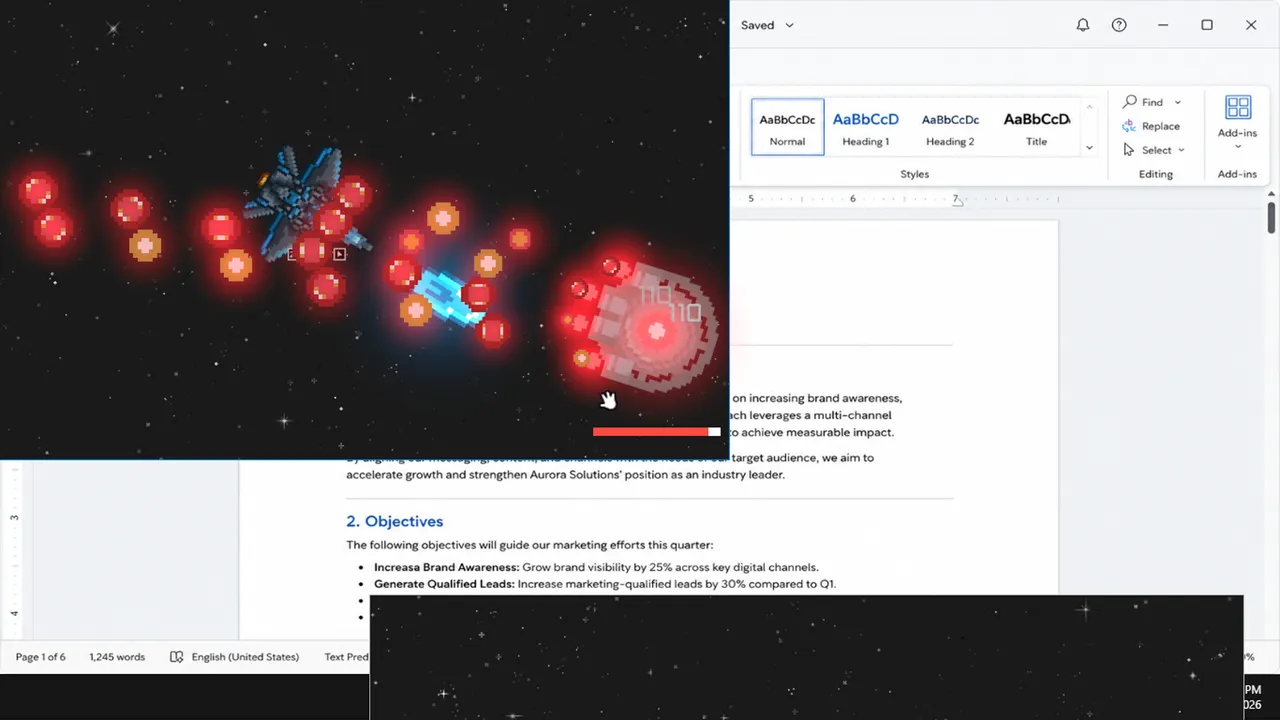1280x720 pixels.
Task: Open the Find dropdown arrow
Action: (x=1177, y=102)
